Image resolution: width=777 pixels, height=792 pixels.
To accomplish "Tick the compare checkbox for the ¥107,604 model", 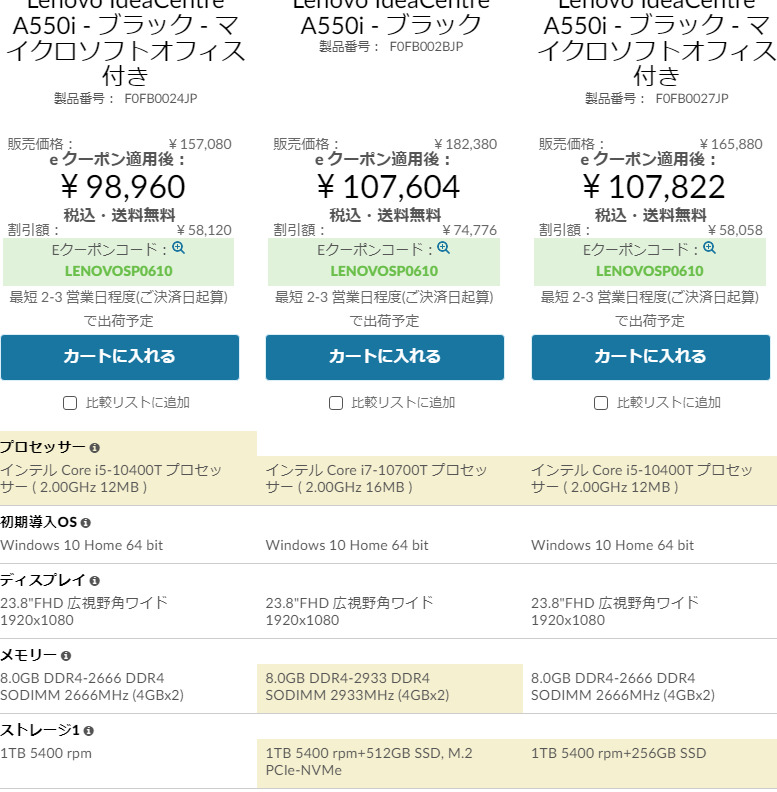I will point(336,403).
